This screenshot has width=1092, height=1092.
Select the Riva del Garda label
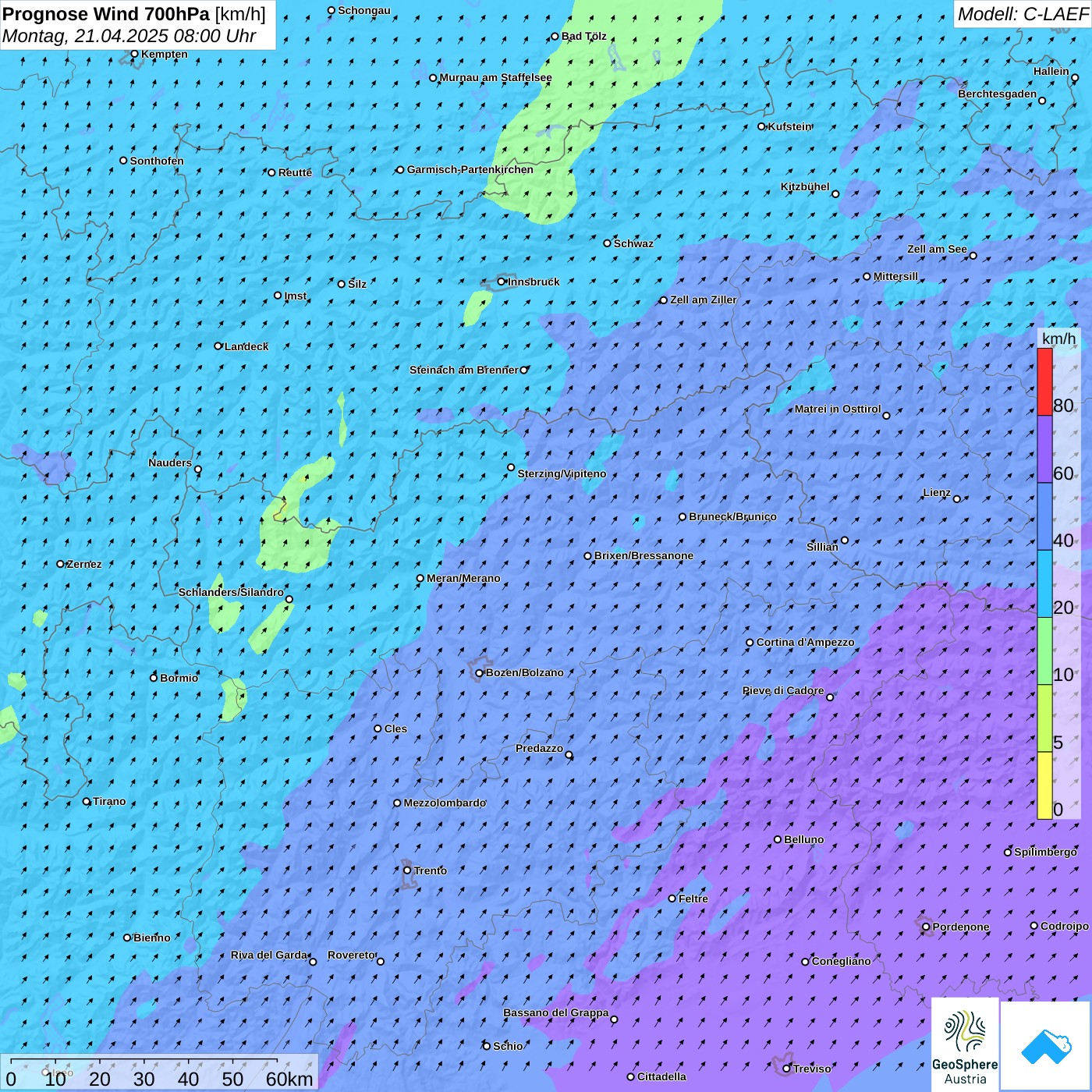(269, 955)
